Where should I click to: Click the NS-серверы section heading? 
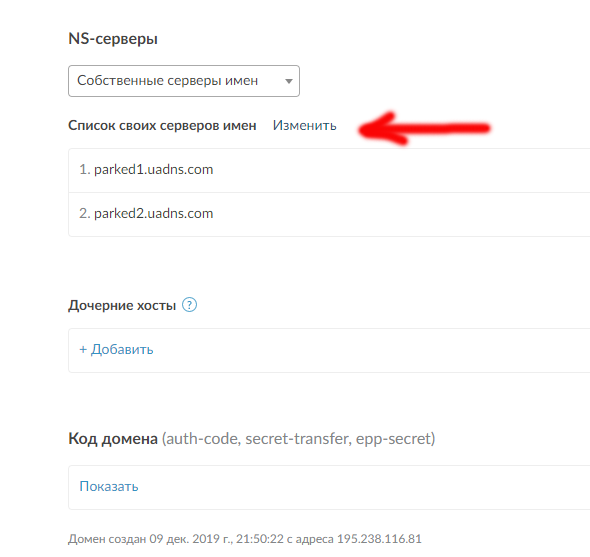coord(113,39)
